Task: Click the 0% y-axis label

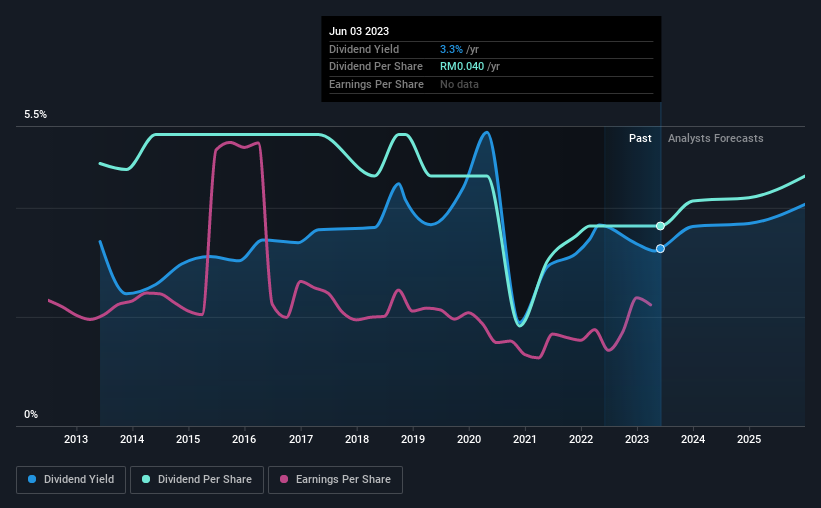Action: click(x=31, y=415)
